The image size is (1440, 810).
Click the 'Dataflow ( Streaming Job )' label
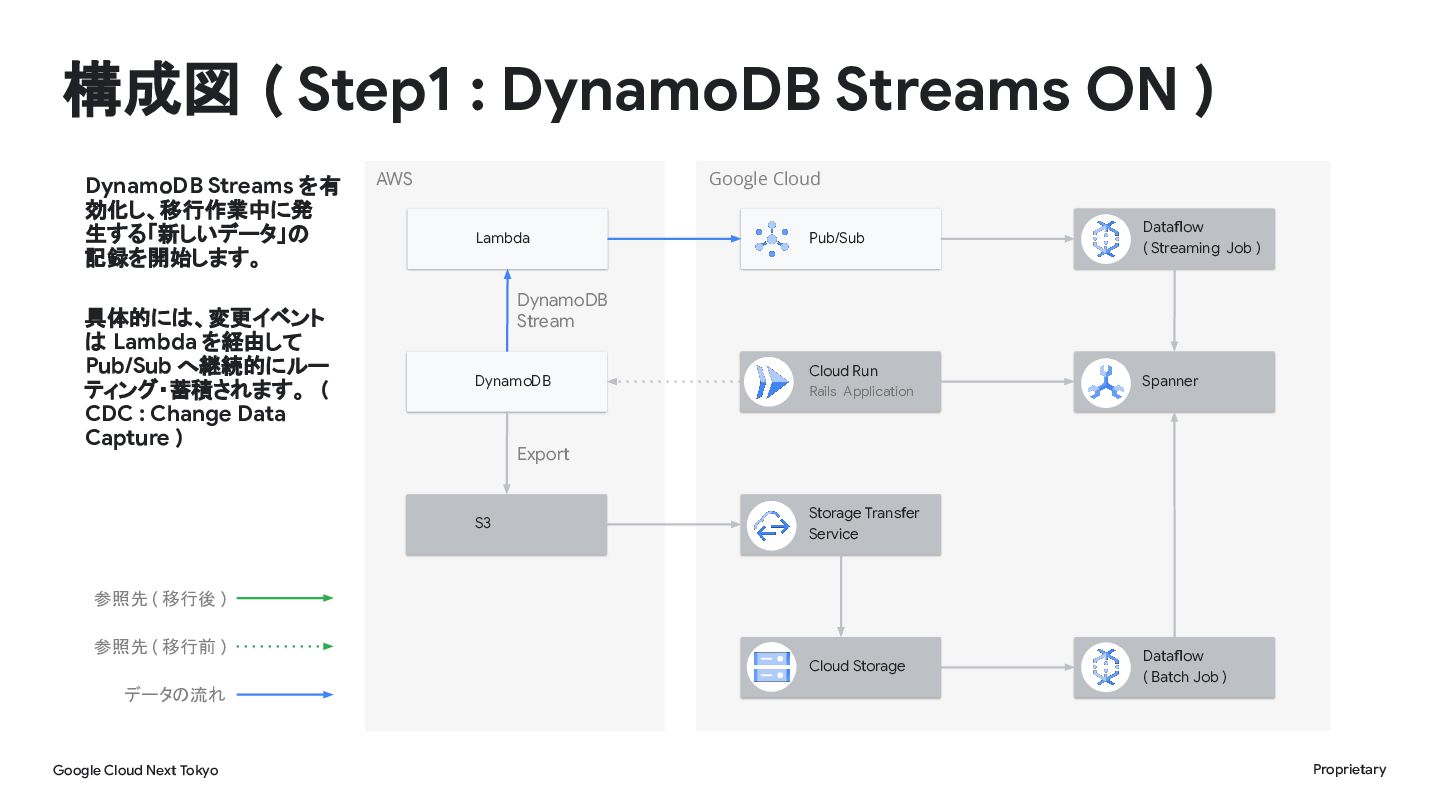coord(1202,238)
